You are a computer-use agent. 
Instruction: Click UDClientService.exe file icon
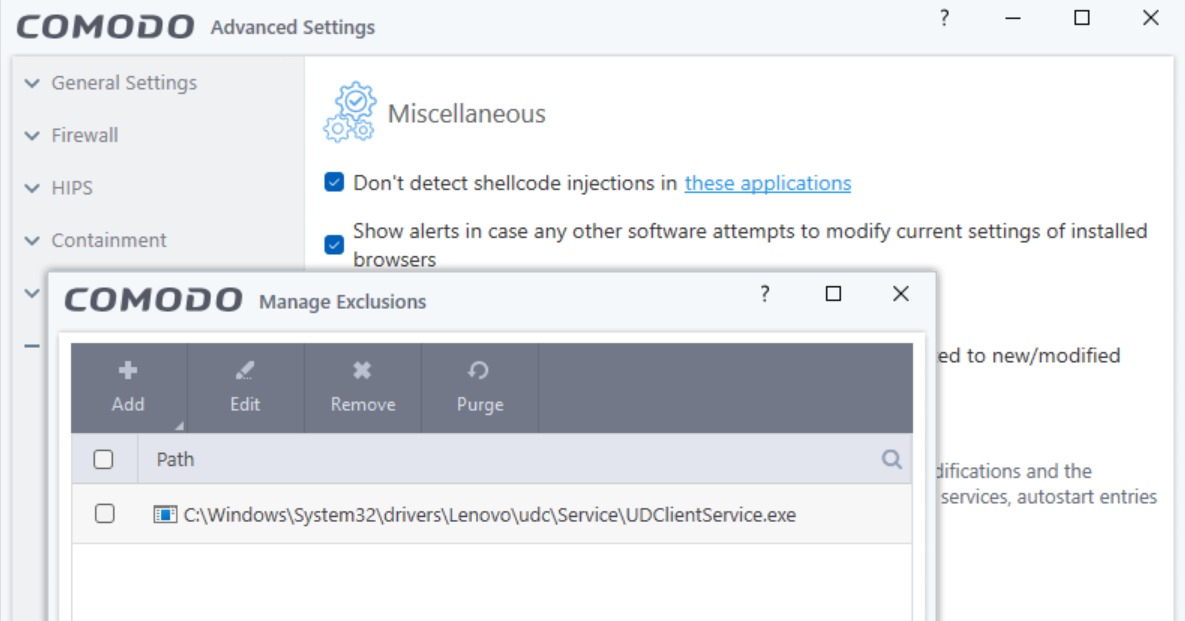pyautogui.click(x=165, y=515)
